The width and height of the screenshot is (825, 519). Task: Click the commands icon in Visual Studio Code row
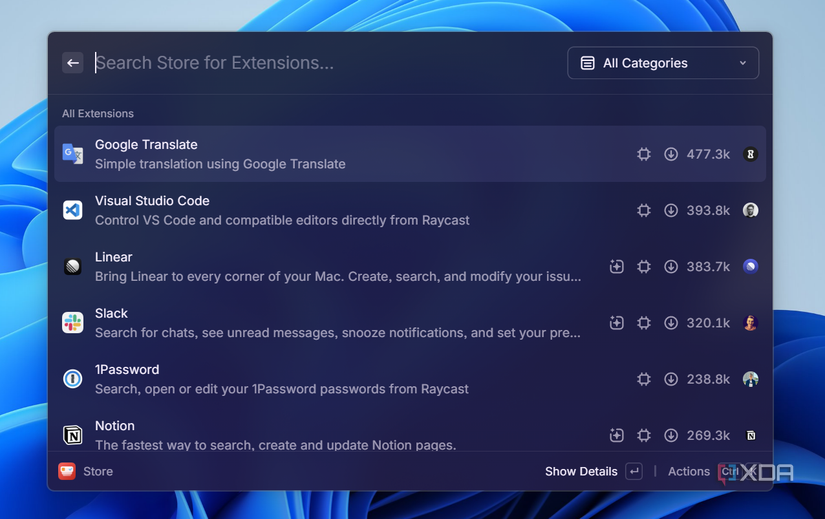(643, 211)
